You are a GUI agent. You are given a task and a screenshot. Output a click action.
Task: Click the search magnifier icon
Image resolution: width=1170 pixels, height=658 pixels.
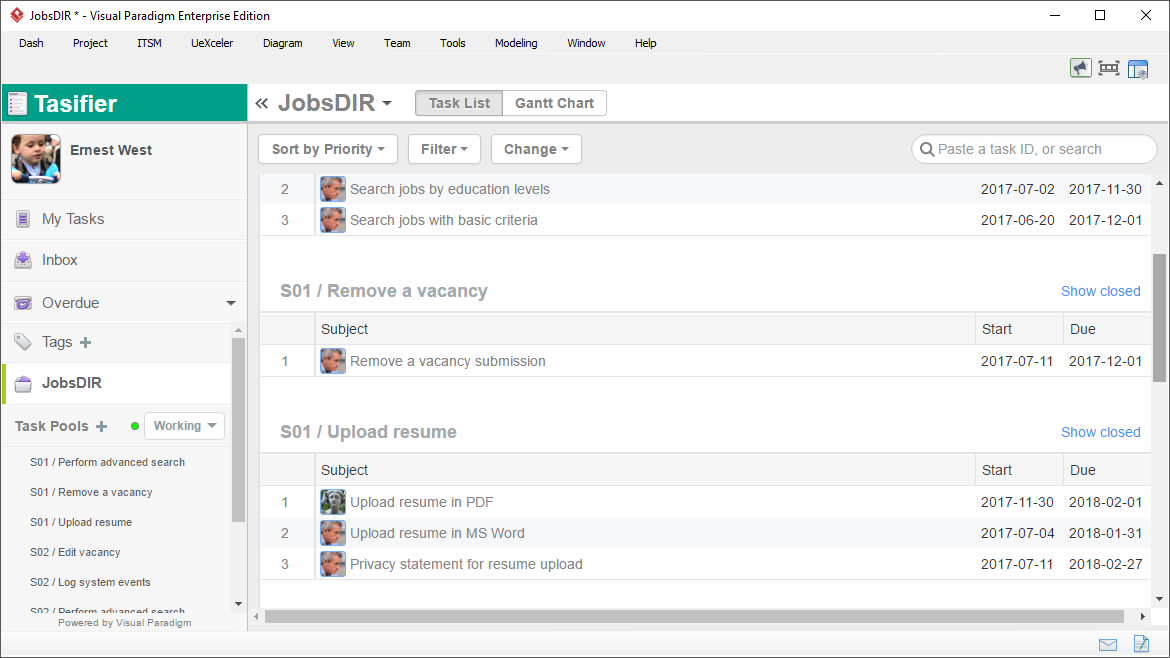click(927, 149)
